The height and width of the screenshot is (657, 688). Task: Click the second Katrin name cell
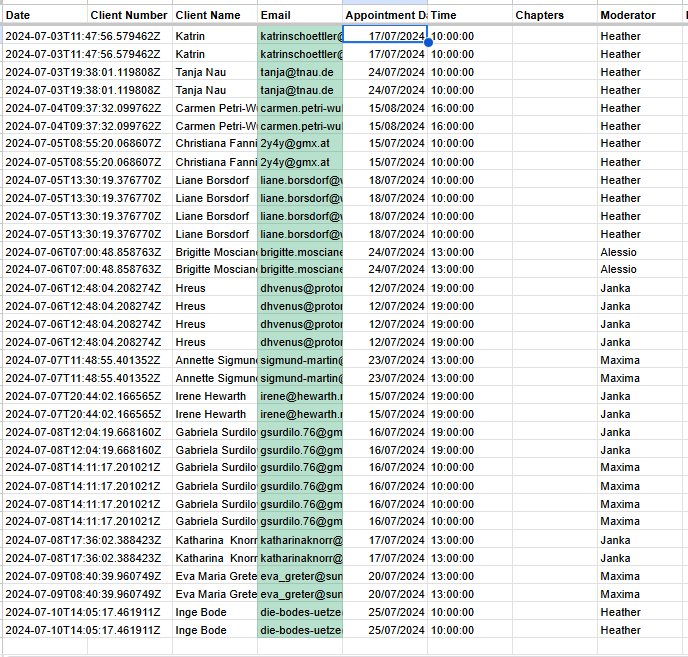(x=215, y=54)
